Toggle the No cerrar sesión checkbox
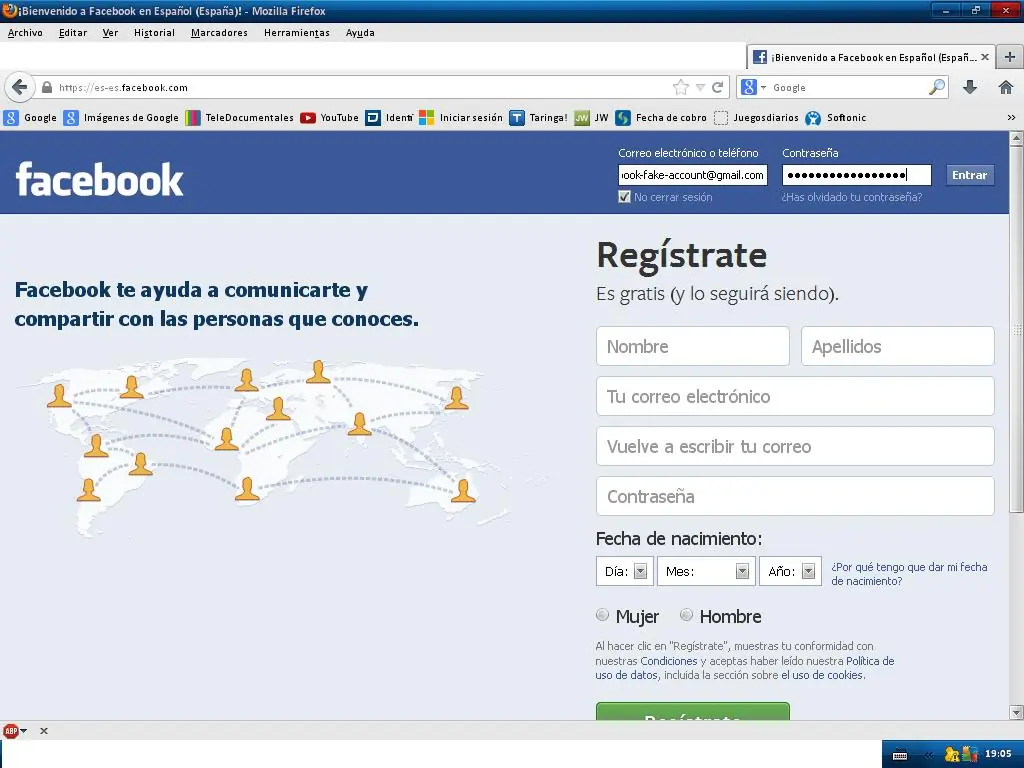This screenshot has width=1024, height=768. tap(624, 197)
